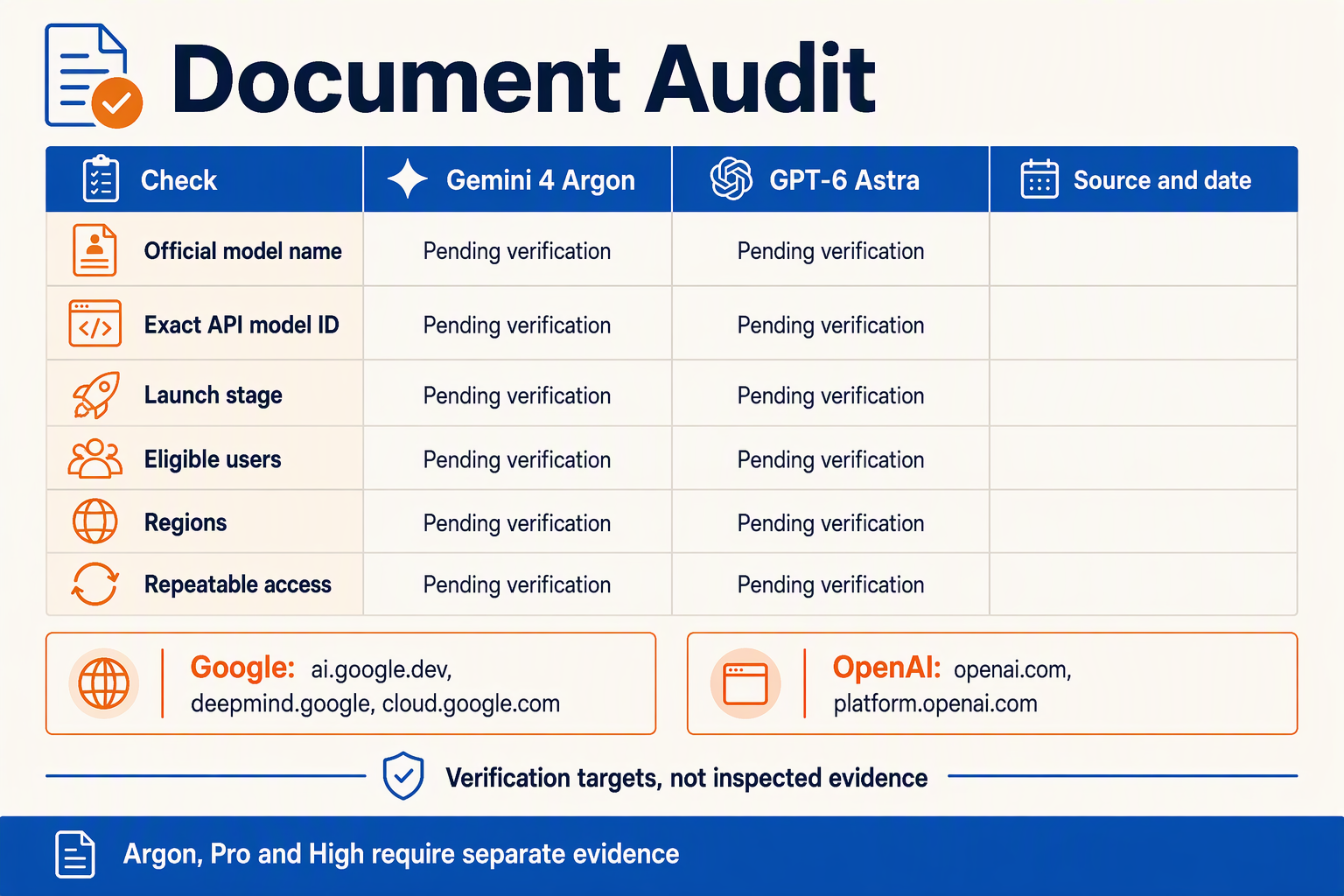Click the calendar icon beside Source and date
The image size is (1344, 896).
pyautogui.click(x=1039, y=179)
